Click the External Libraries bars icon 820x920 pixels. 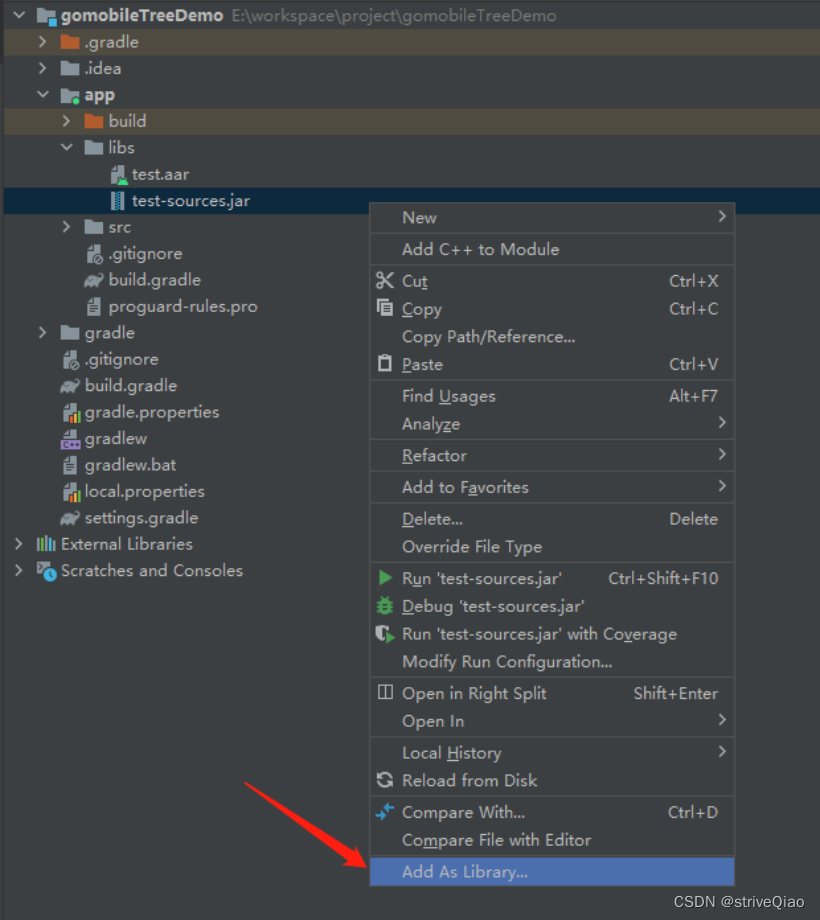pos(46,544)
